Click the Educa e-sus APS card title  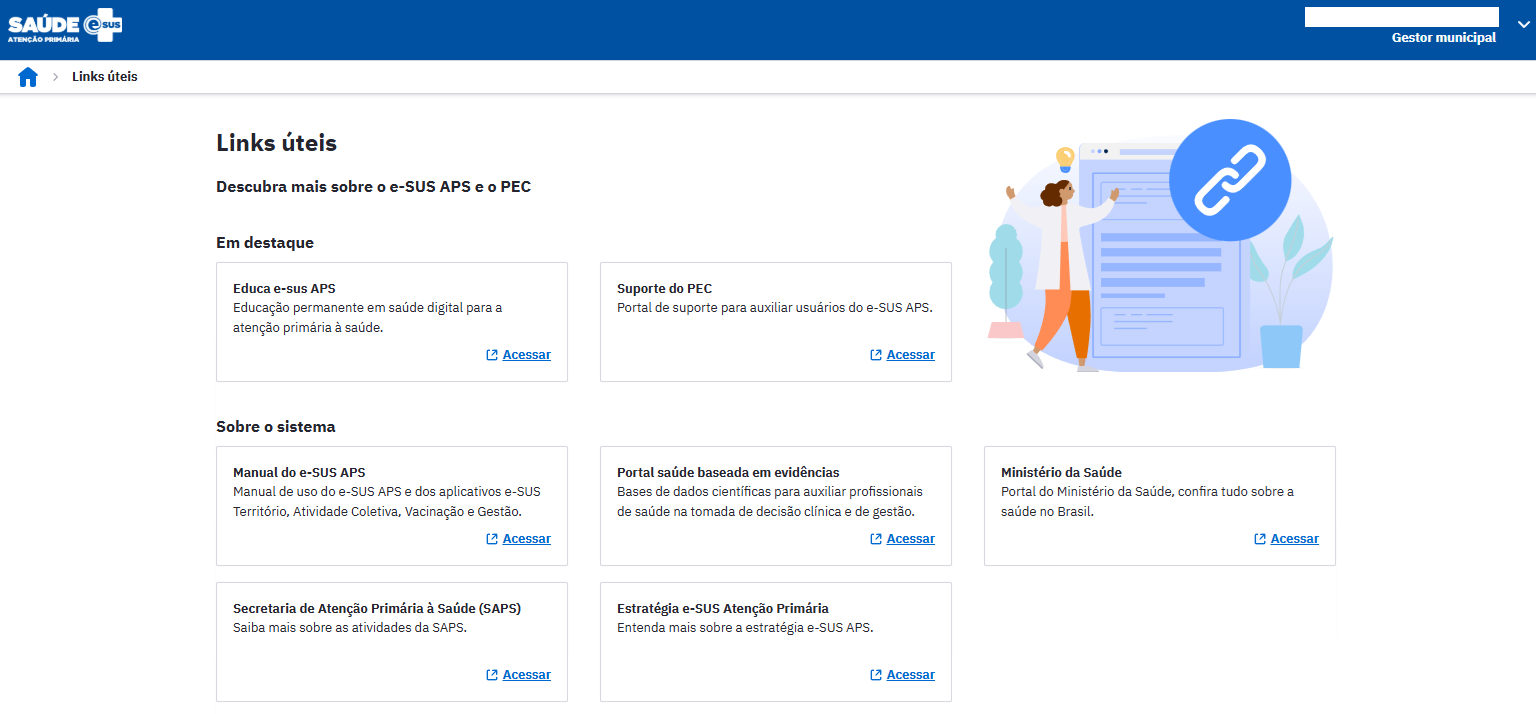point(284,289)
